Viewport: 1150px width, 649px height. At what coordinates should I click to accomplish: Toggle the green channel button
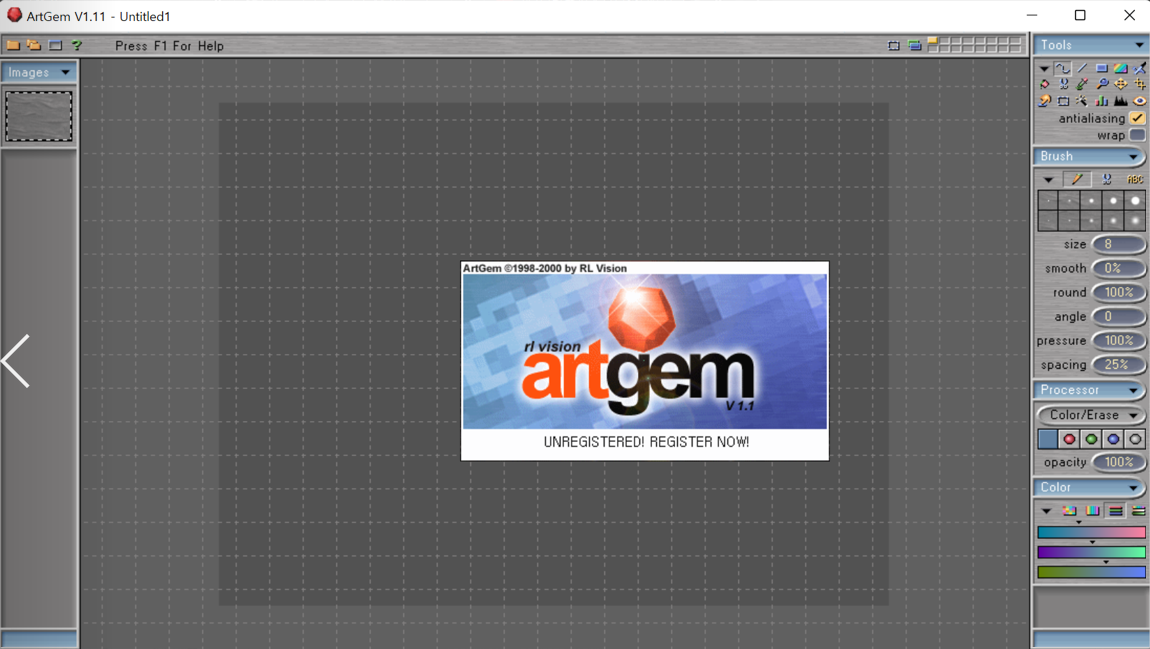pyautogui.click(x=1091, y=439)
